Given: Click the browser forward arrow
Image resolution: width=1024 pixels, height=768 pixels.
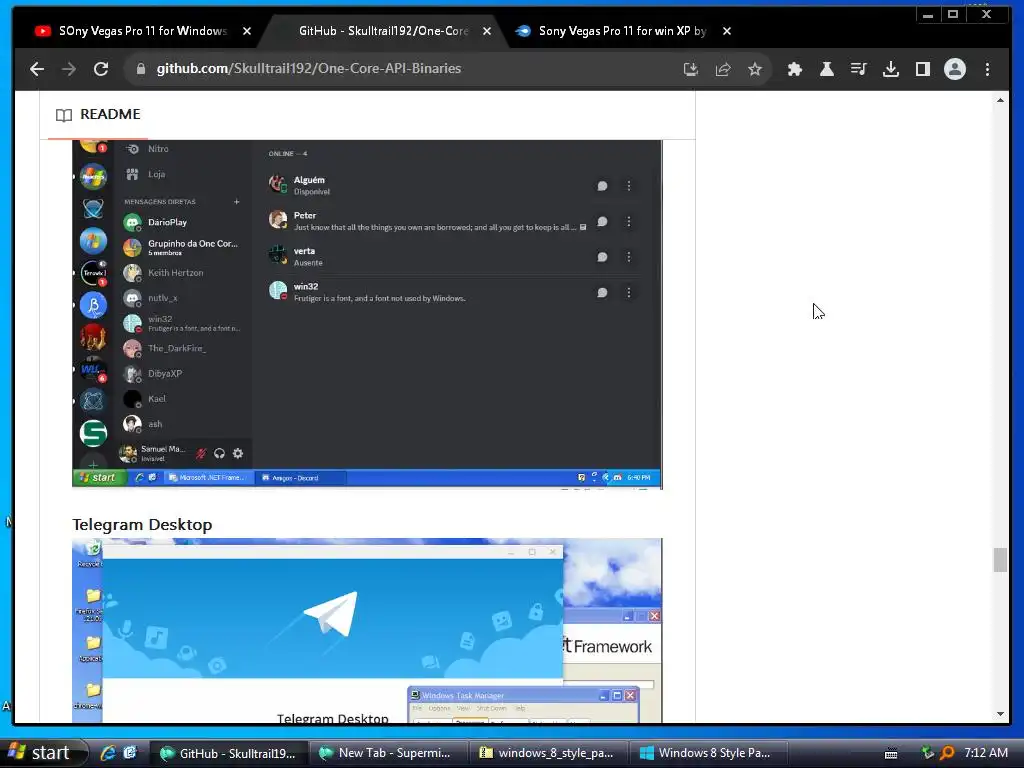Looking at the screenshot, I should (69, 69).
